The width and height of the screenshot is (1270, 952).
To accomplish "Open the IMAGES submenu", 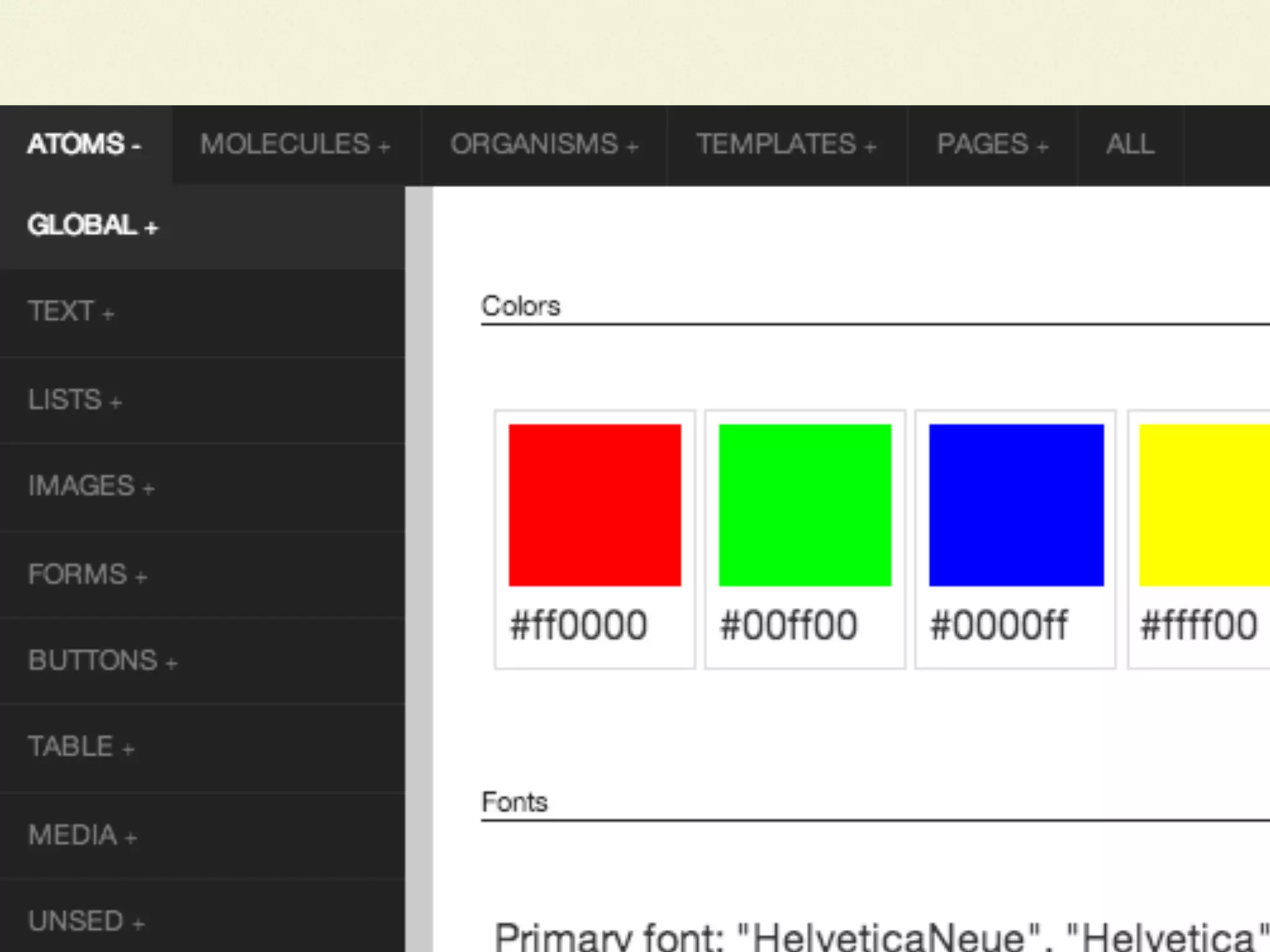I will tap(91, 486).
